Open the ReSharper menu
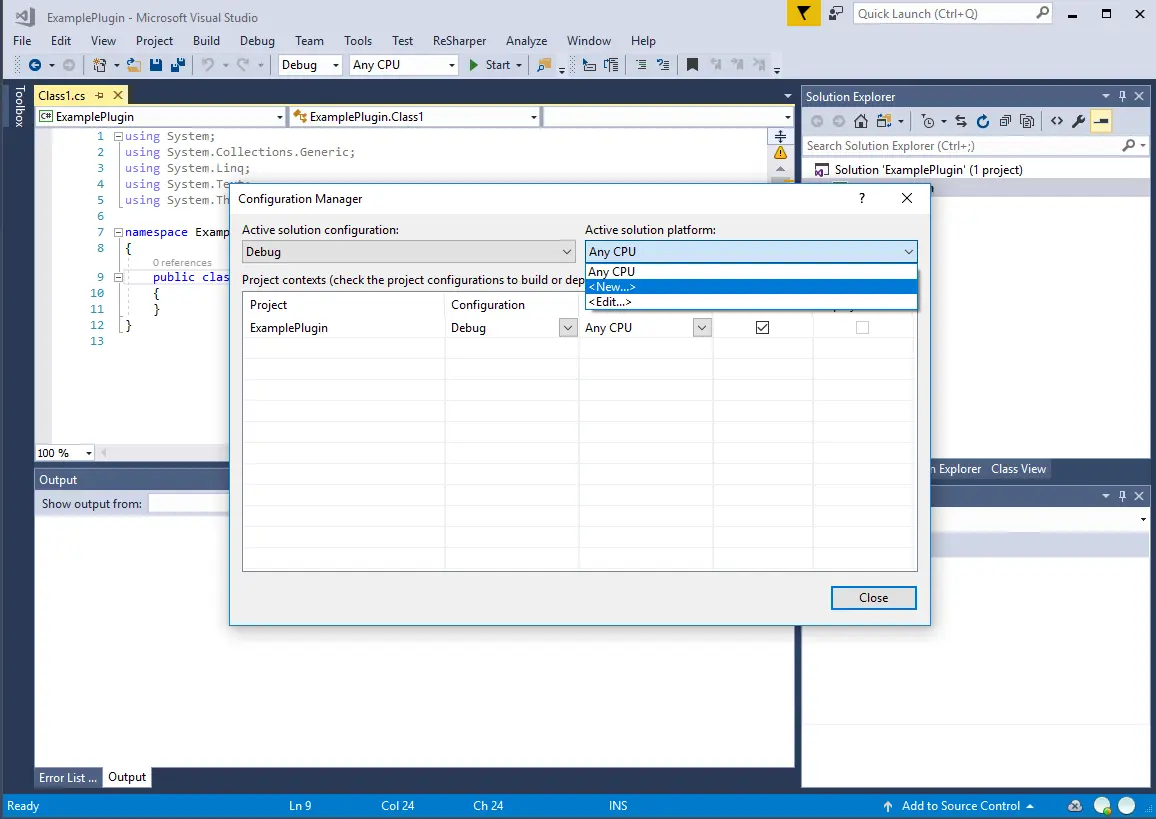 tap(459, 41)
